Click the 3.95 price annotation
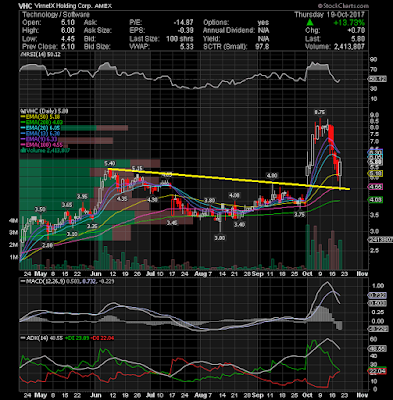The height and width of the screenshot is (400, 393). point(82,196)
